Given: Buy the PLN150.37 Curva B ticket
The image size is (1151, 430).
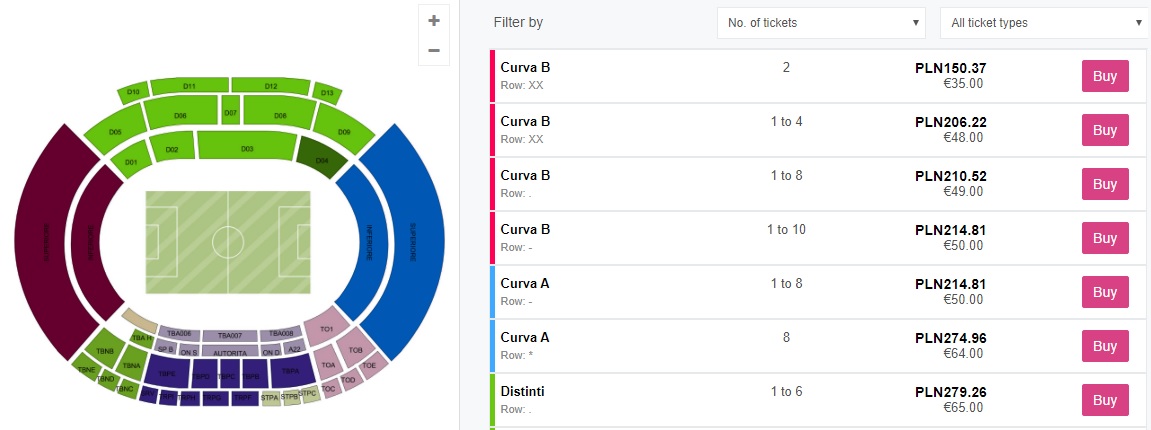Looking at the screenshot, I should [1104, 76].
